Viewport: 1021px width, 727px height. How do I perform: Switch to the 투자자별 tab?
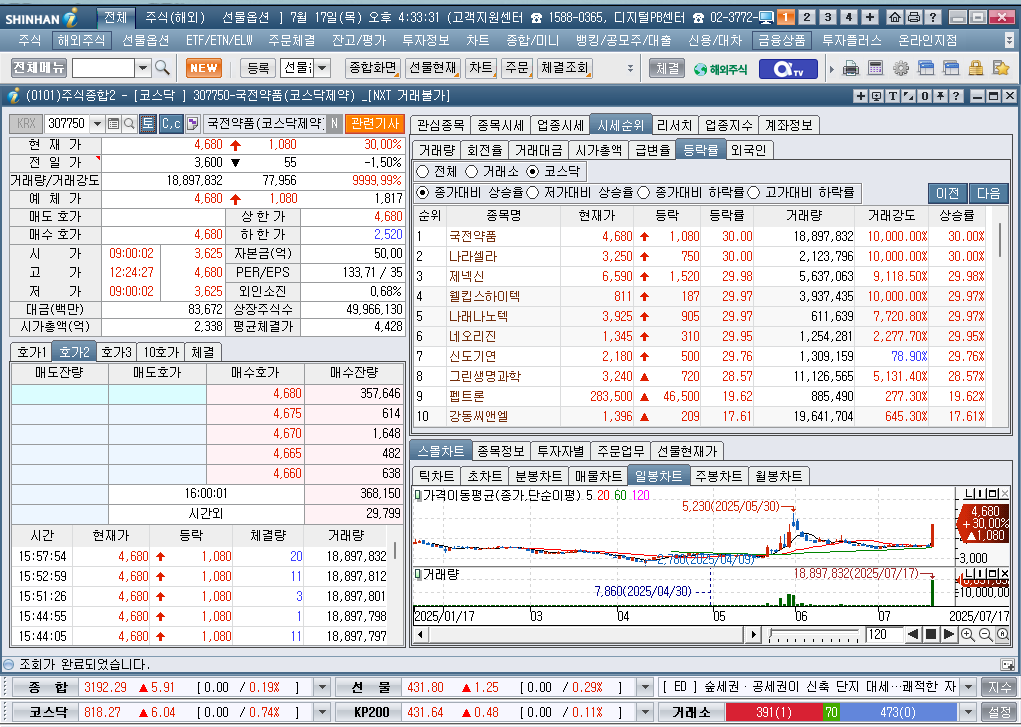[561, 451]
